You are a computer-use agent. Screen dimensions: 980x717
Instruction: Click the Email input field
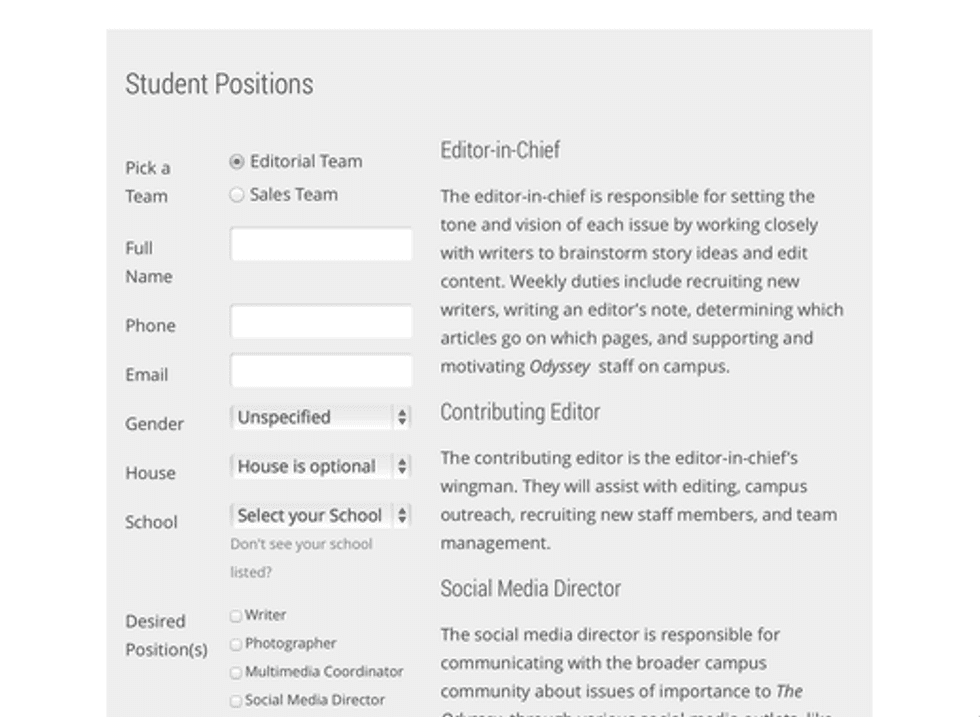(x=321, y=371)
